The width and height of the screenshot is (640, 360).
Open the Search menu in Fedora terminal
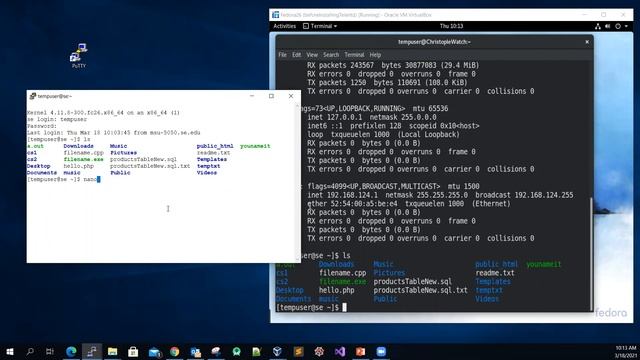coord(331,55)
